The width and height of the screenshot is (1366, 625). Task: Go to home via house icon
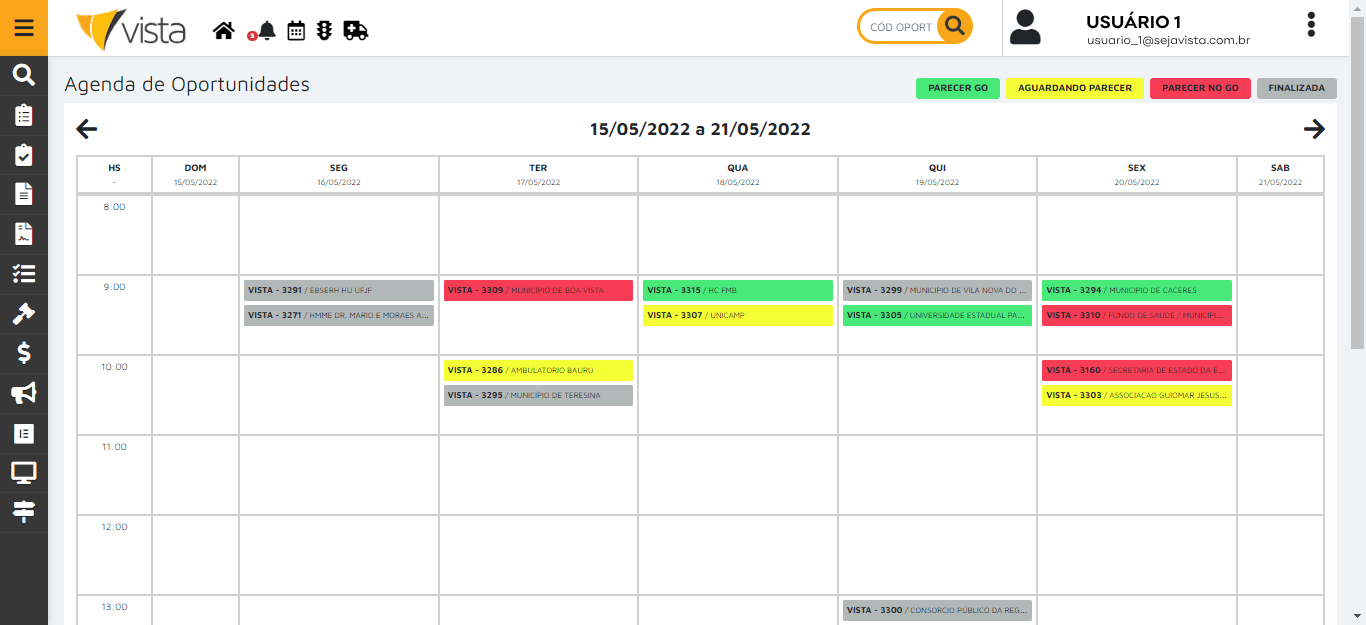(224, 31)
